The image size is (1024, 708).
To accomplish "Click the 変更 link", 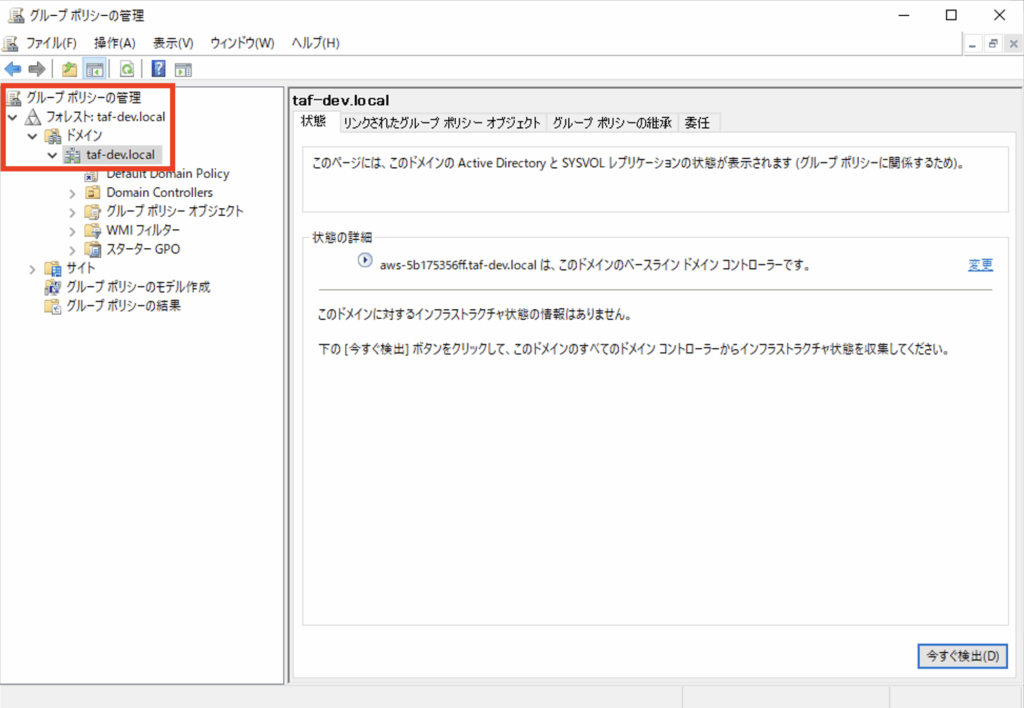I will tap(980, 265).
